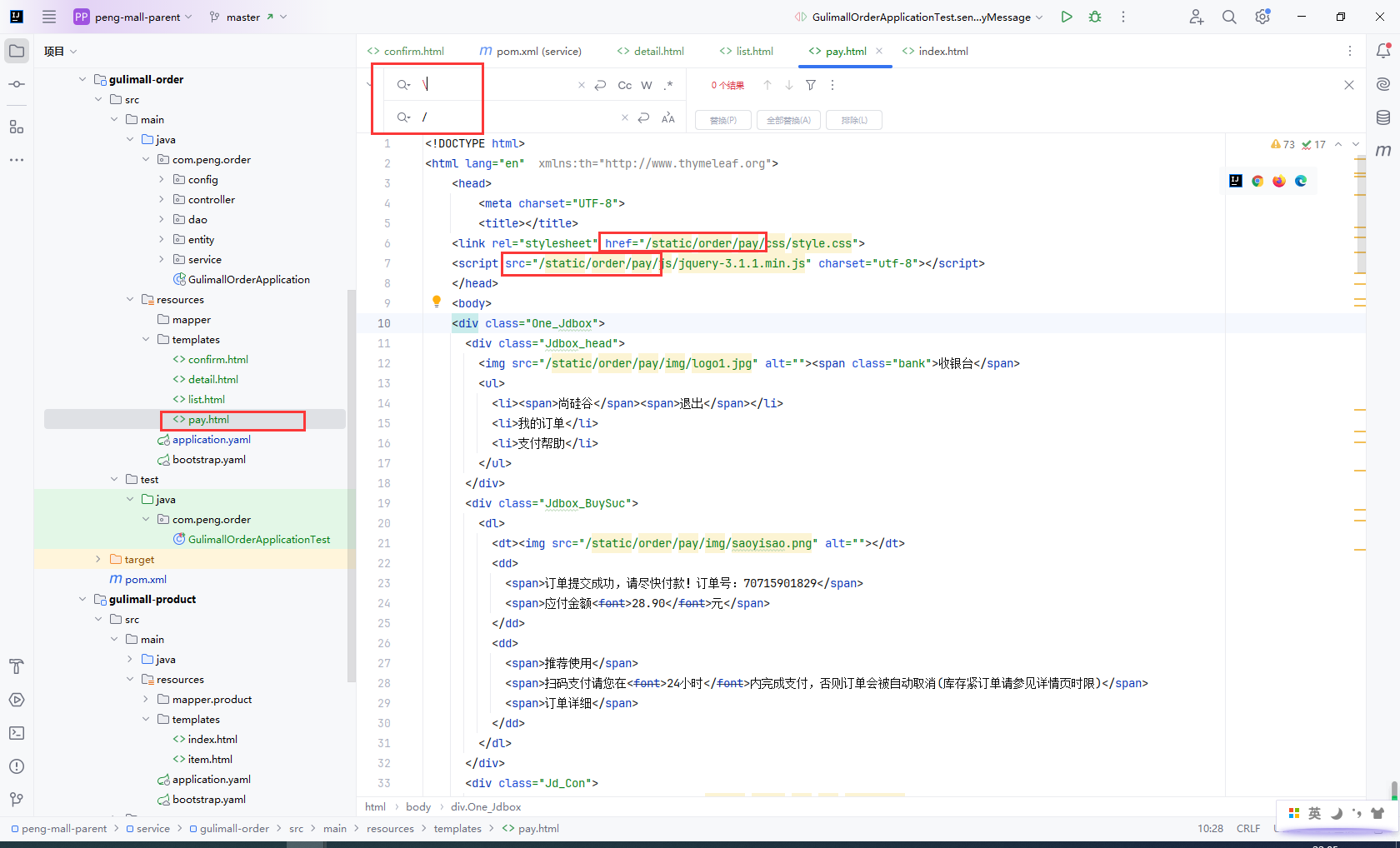Open the Commit tool window
The image size is (1400, 848).
(x=17, y=84)
